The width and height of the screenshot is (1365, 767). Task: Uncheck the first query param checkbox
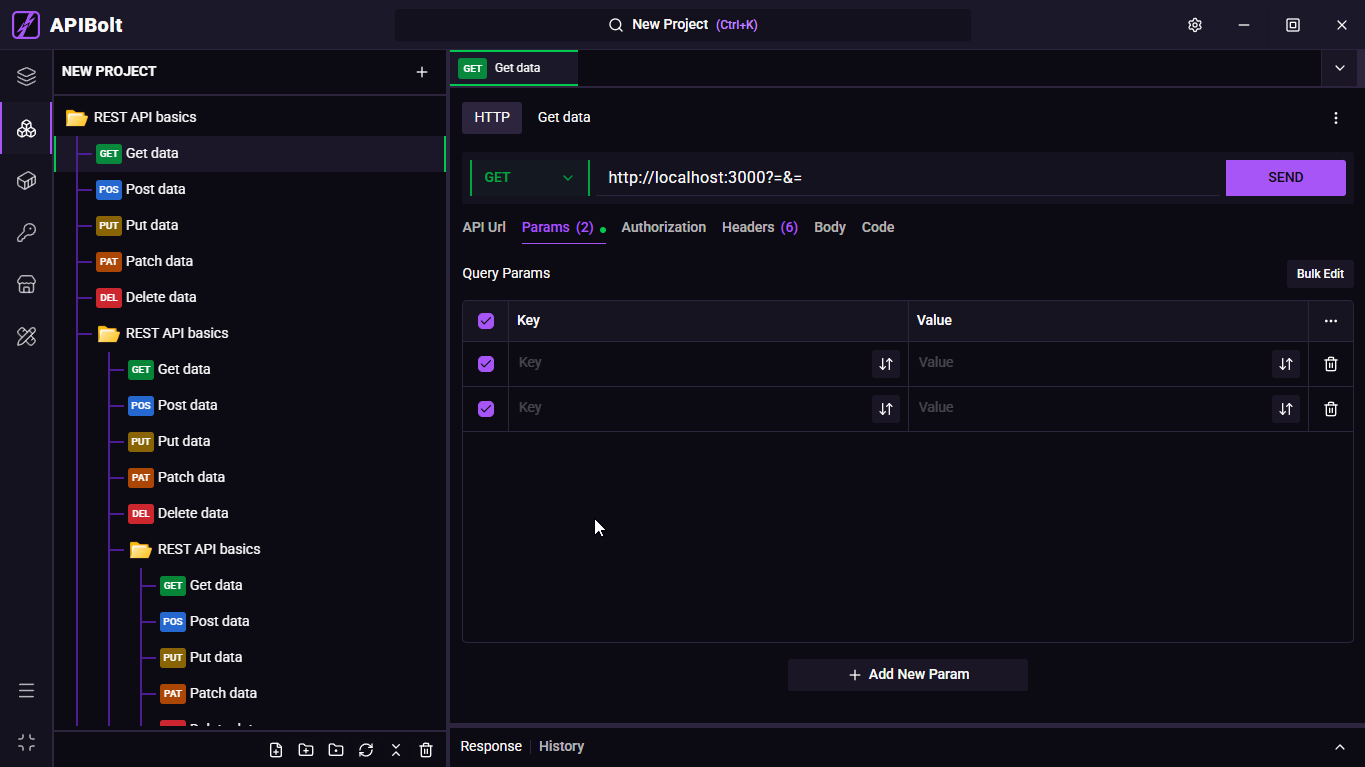click(x=486, y=364)
